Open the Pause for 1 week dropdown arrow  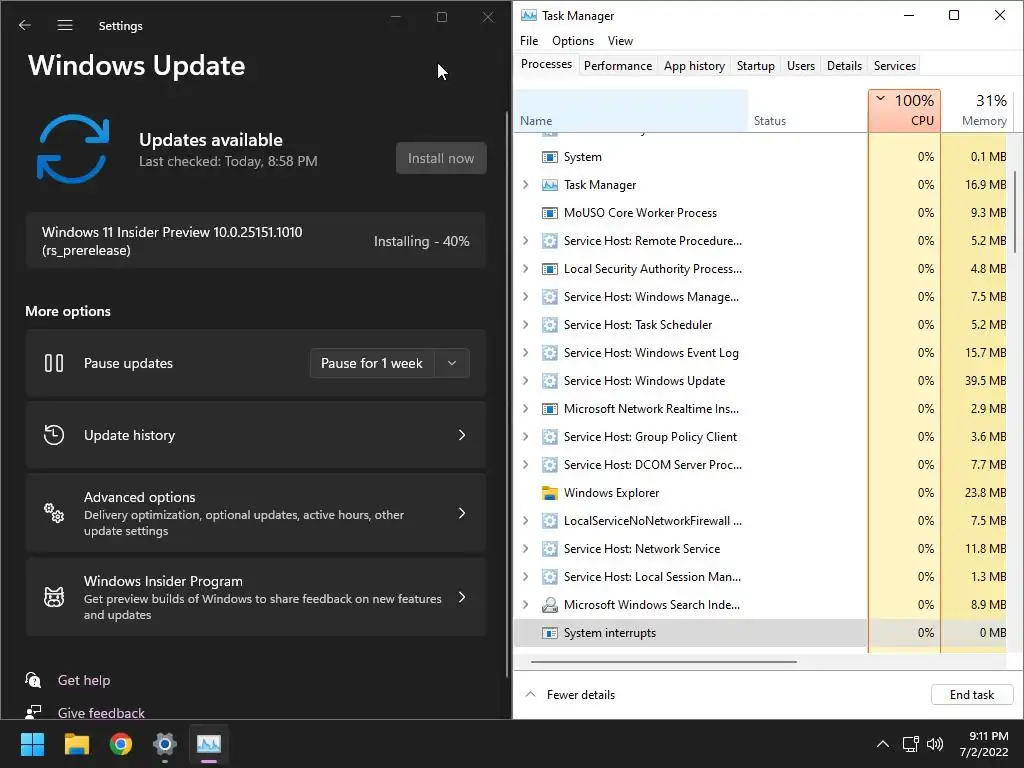click(x=452, y=363)
